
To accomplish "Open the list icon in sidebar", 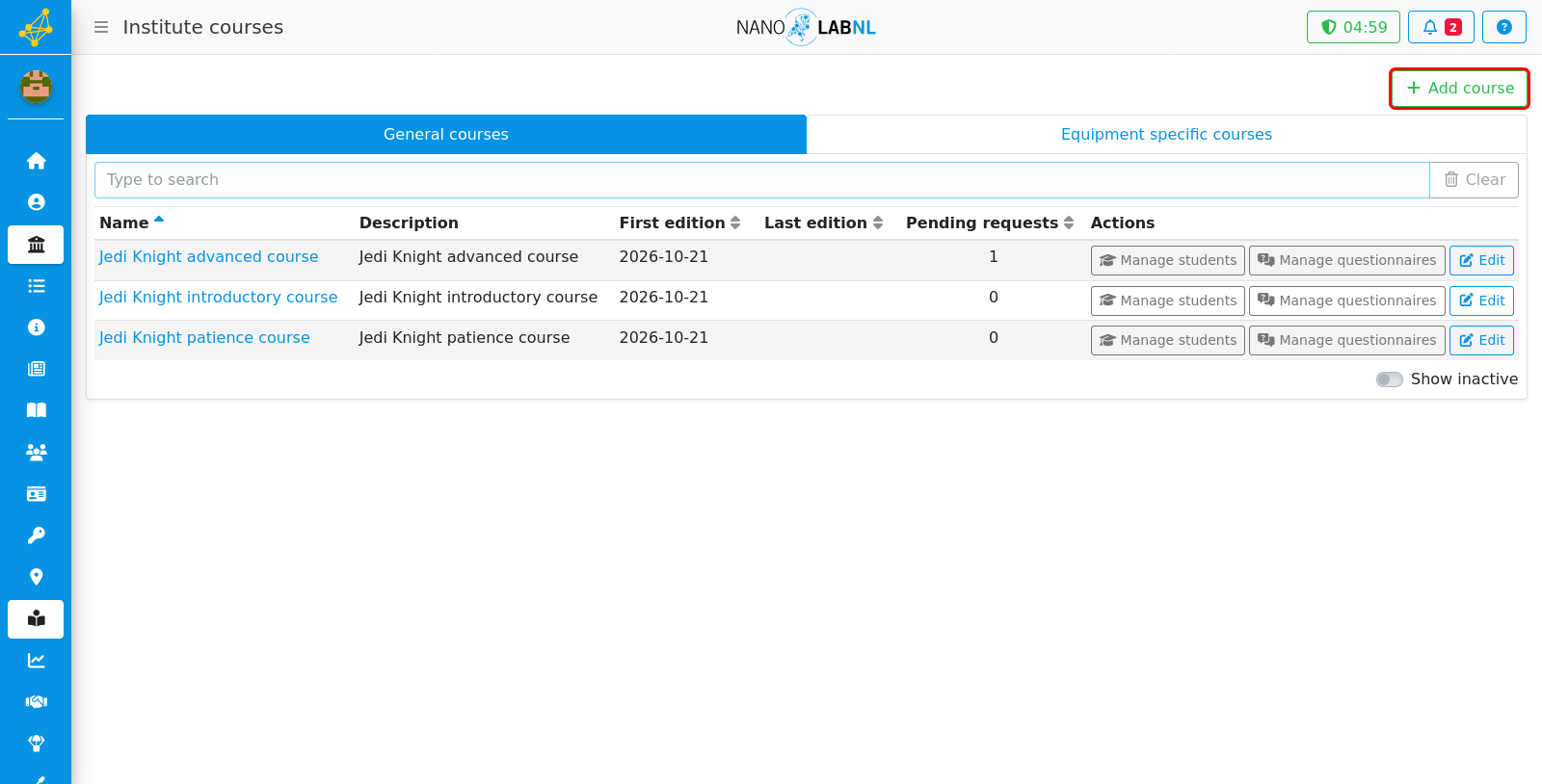I will point(36,286).
